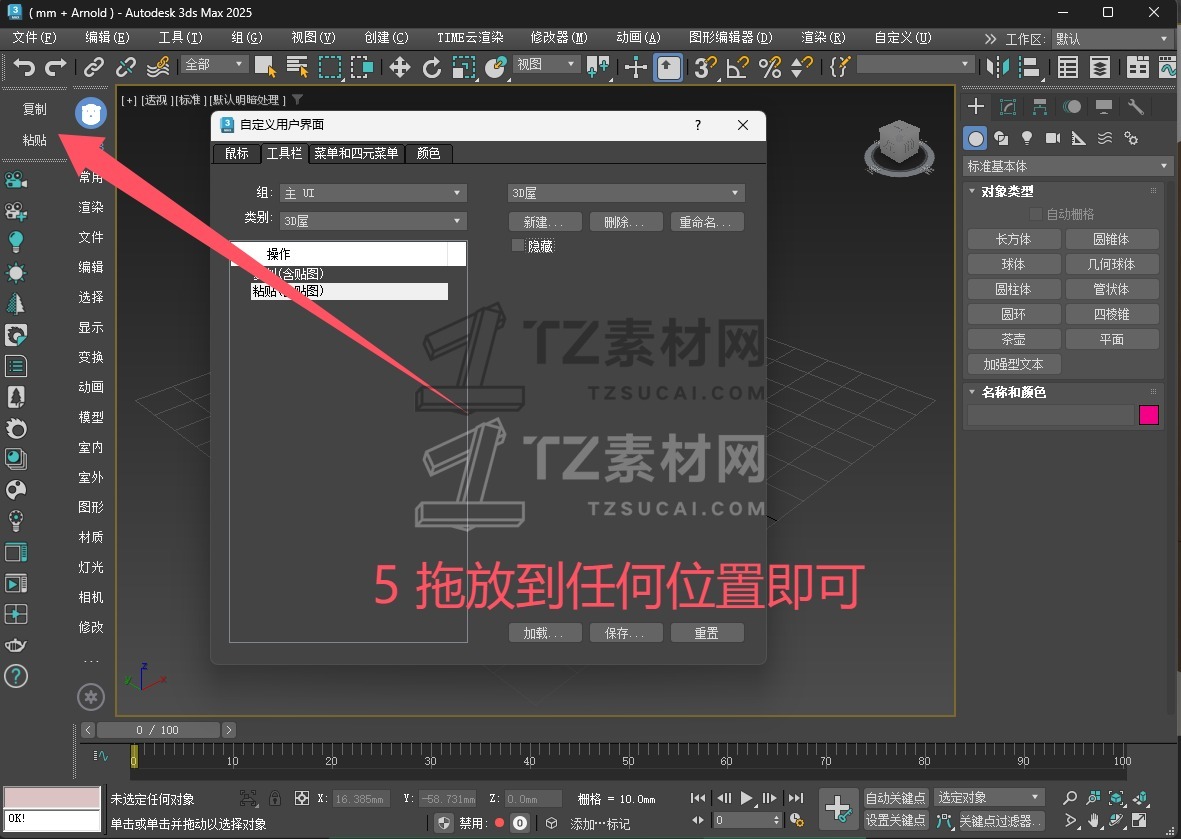
Task: Toggle Percent Snap icon
Action: tap(770, 68)
